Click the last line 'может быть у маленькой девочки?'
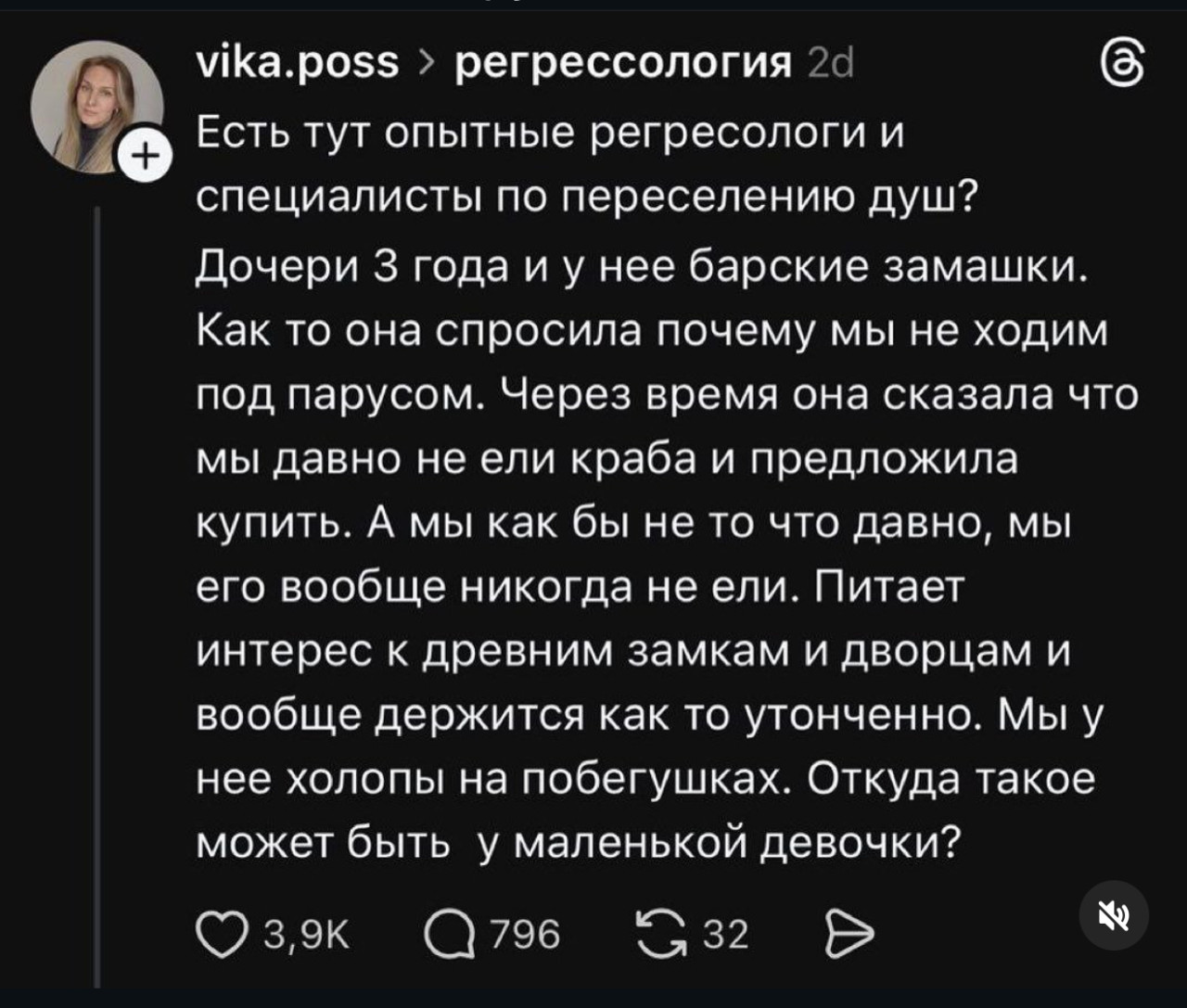The height and width of the screenshot is (1008, 1187). click(x=577, y=842)
